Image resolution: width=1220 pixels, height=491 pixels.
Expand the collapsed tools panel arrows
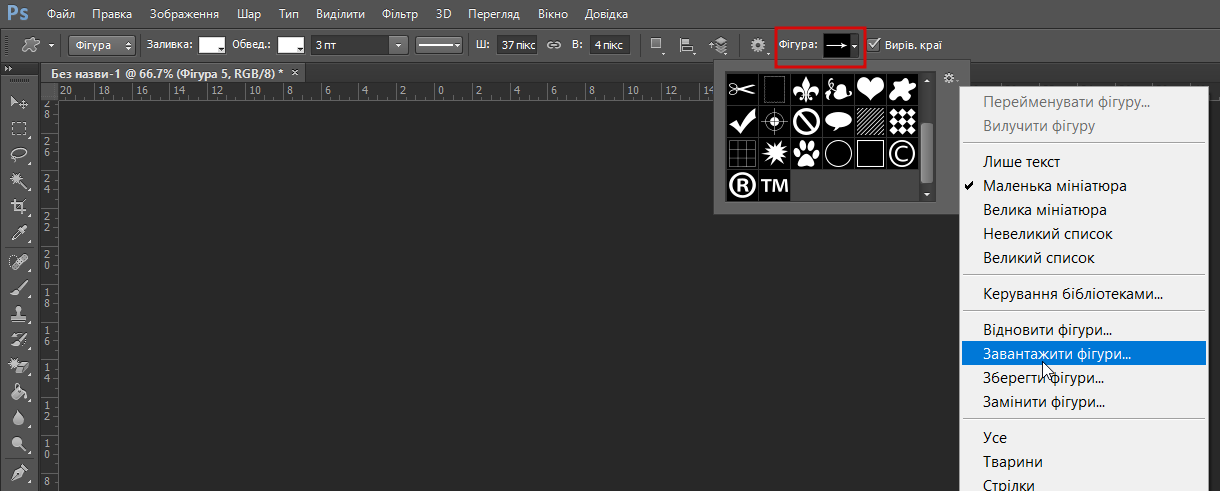pyautogui.click(x=7, y=67)
